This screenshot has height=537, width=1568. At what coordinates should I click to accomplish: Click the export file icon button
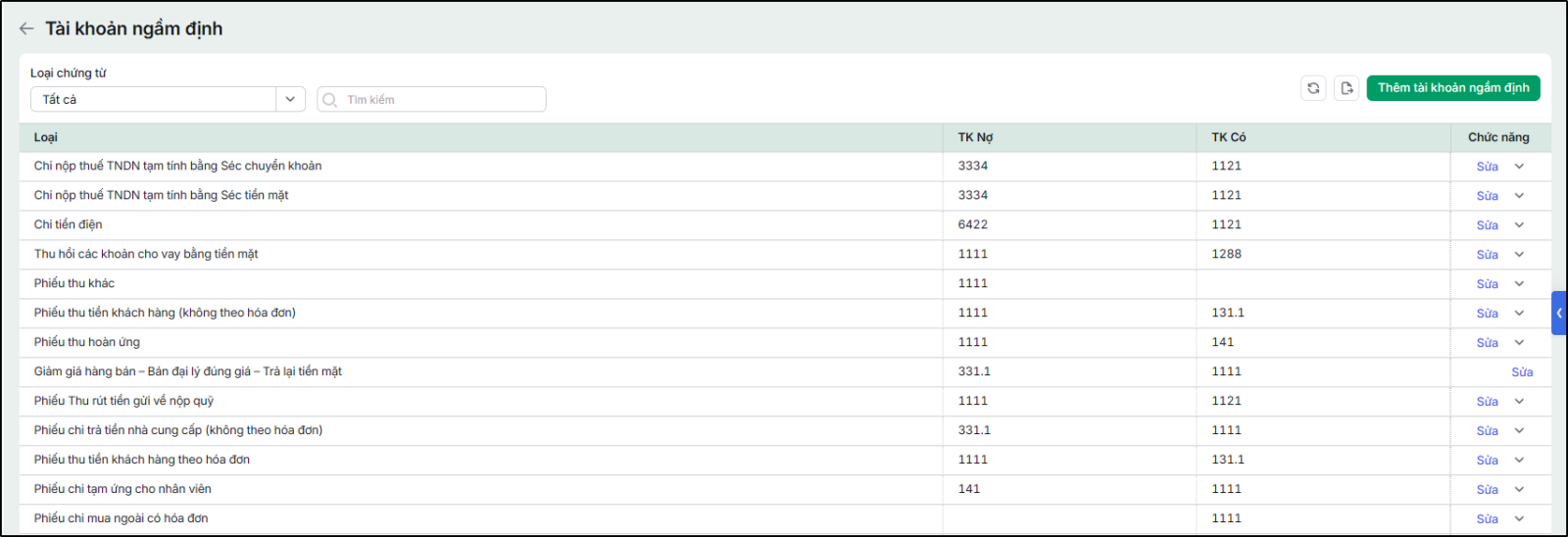pyautogui.click(x=1347, y=88)
